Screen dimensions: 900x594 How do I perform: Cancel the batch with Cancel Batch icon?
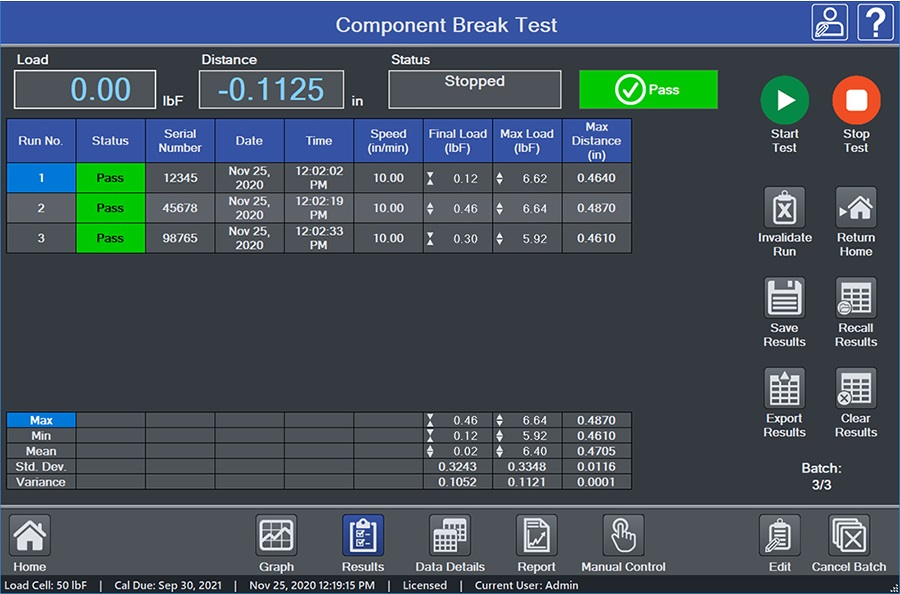coord(849,535)
